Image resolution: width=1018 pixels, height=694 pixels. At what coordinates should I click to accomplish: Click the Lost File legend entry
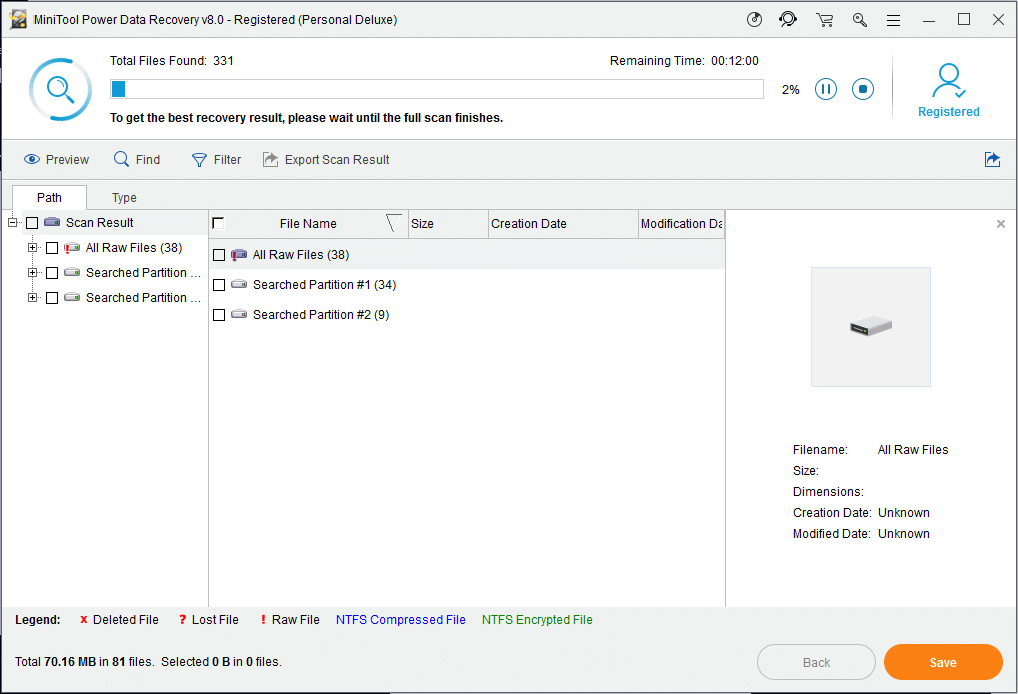209,620
